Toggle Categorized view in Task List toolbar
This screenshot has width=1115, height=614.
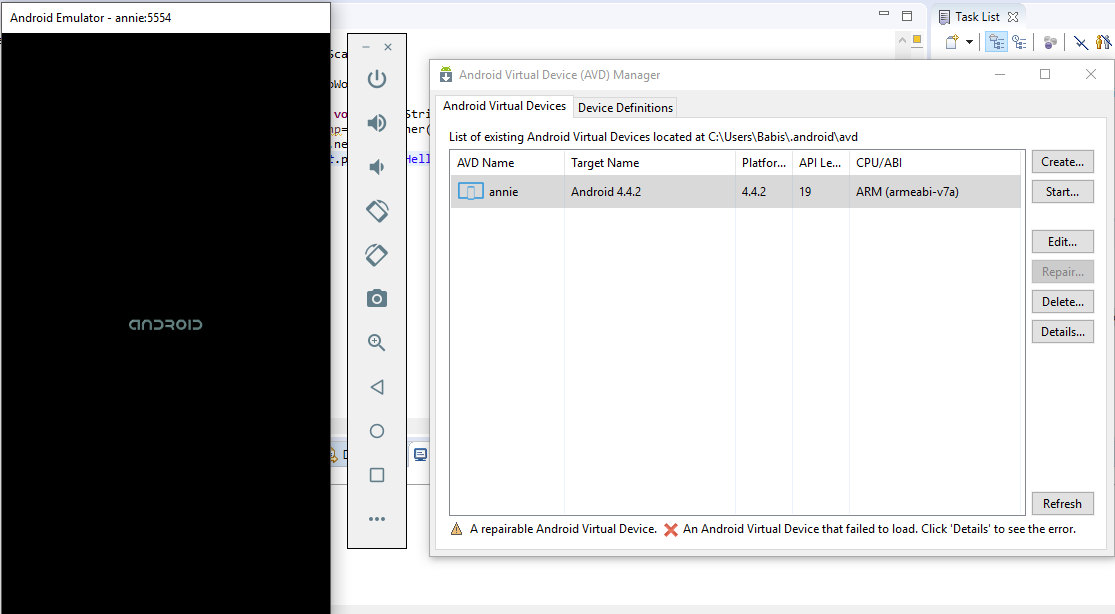point(996,43)
